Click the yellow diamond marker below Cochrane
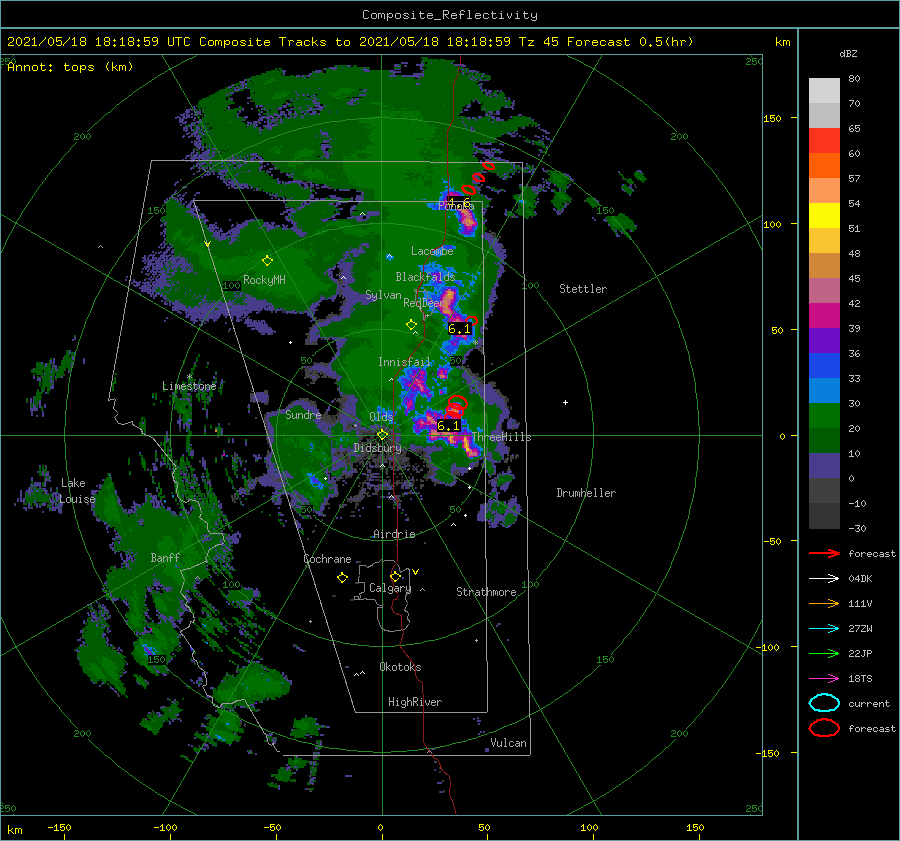Screen dimensions: 900x841 (342, 578)
